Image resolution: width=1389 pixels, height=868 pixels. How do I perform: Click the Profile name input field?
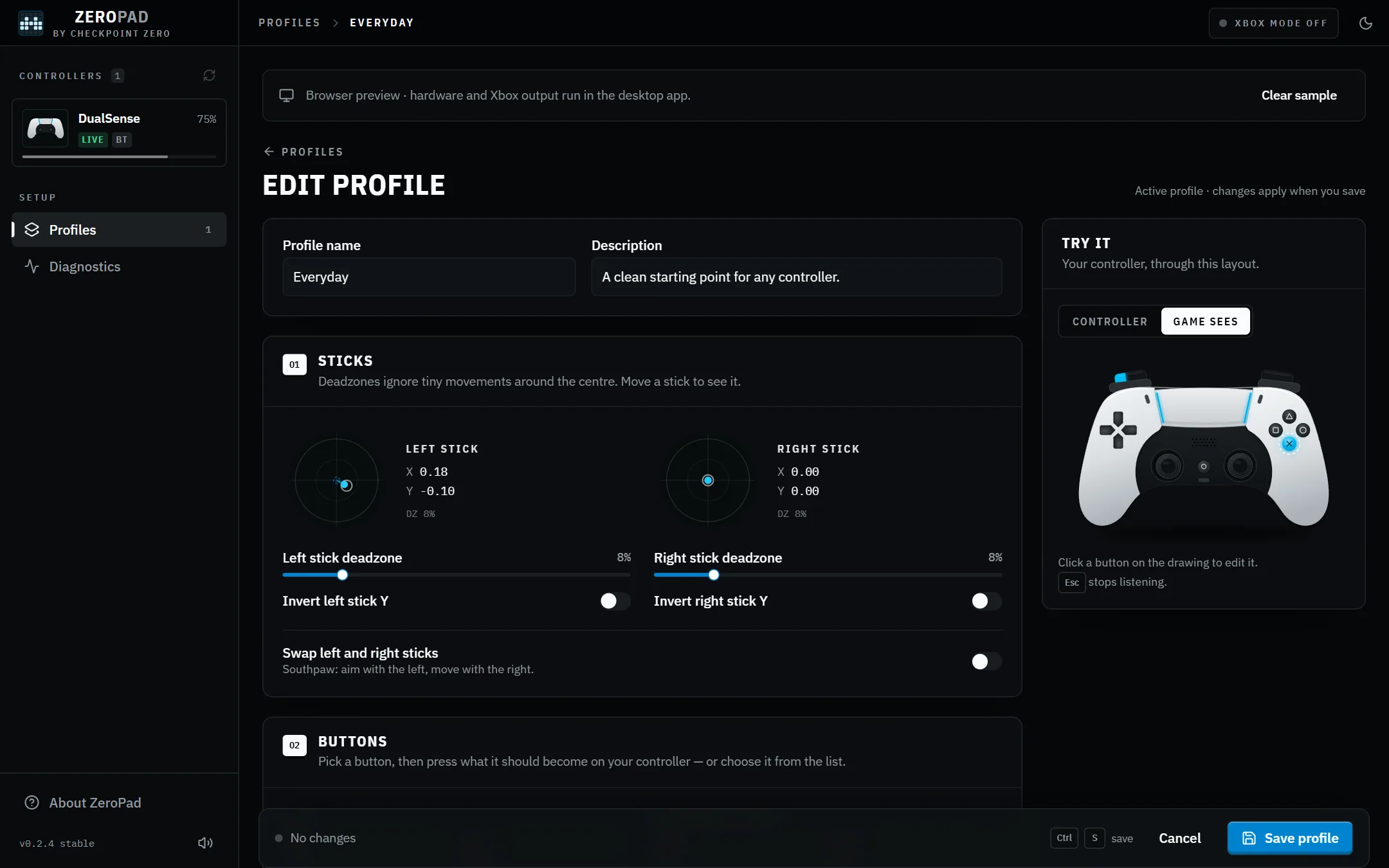pos(429,277)
